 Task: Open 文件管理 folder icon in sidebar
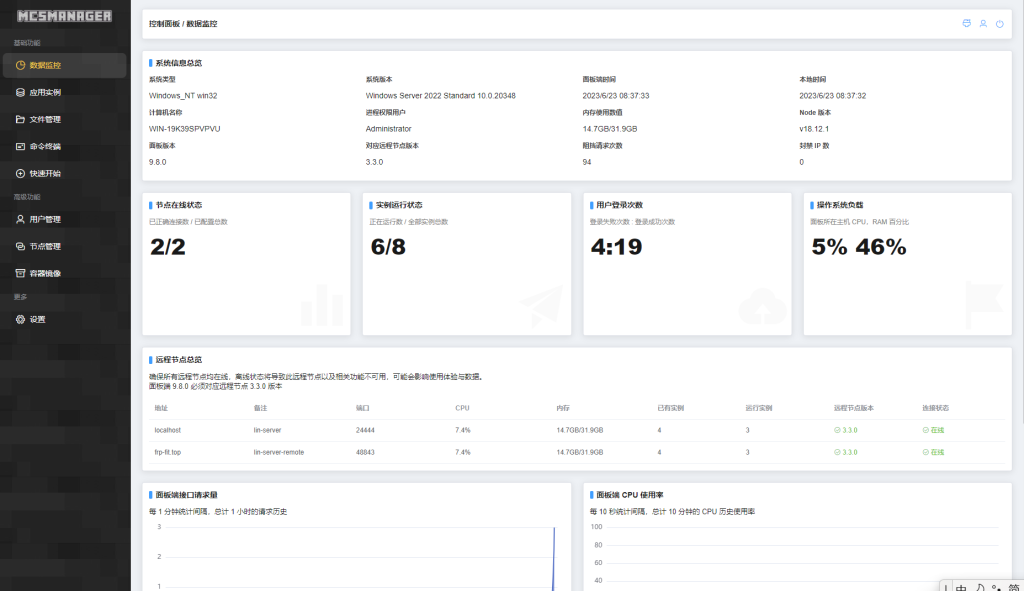pyautogui.click(x=20, y=119)
